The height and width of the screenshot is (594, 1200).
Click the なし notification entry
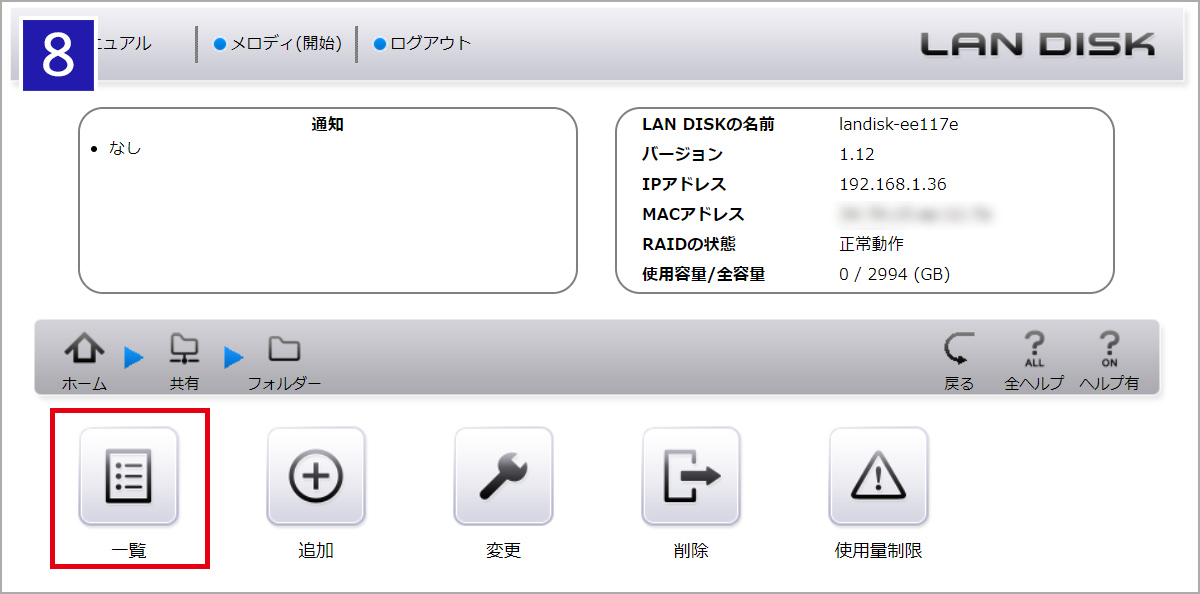(125, 149)
